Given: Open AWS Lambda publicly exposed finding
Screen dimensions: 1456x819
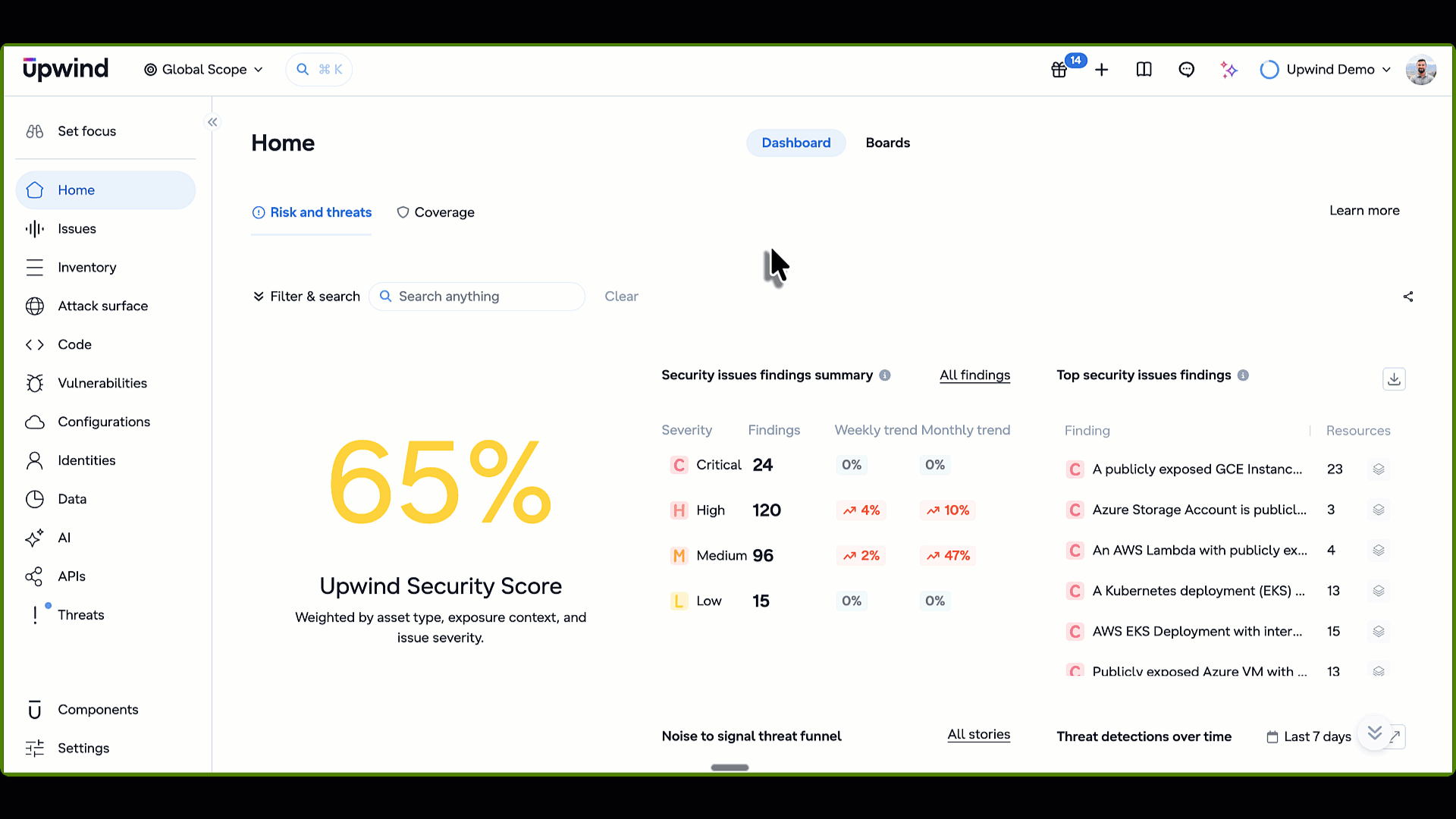Looking at the screenshot, I should point(1199,551).
